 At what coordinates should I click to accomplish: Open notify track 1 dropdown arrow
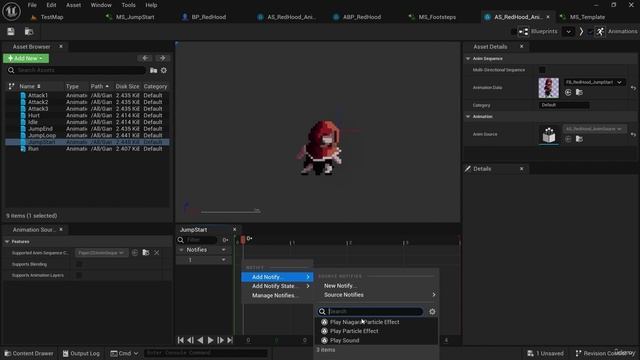coord(224,260)
